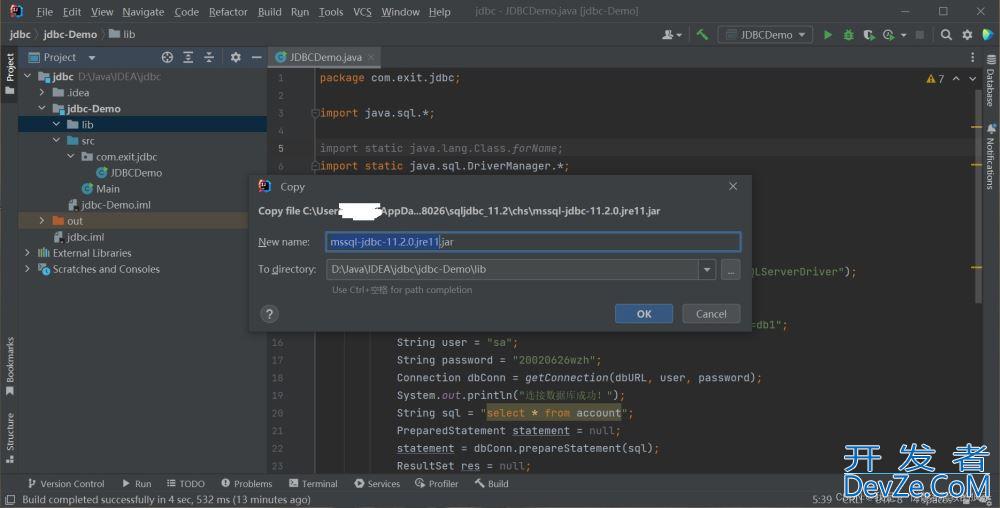Click the To directory path field

point(513,270)
